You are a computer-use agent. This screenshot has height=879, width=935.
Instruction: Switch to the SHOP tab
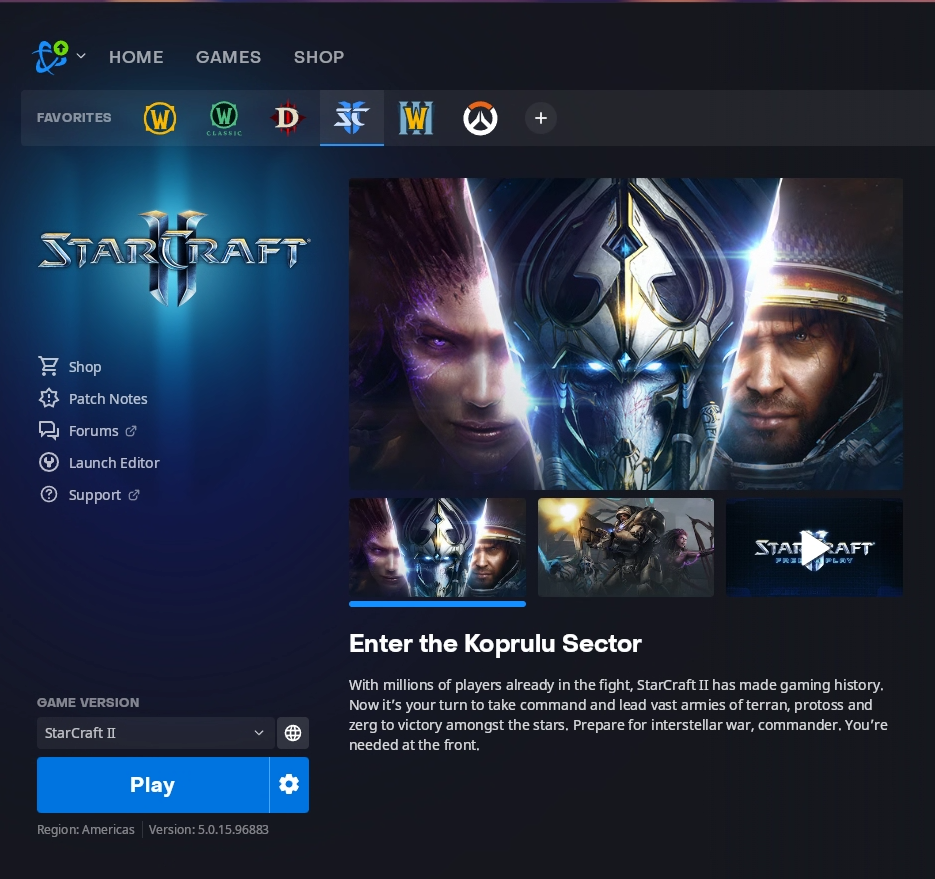pos(319,57)
